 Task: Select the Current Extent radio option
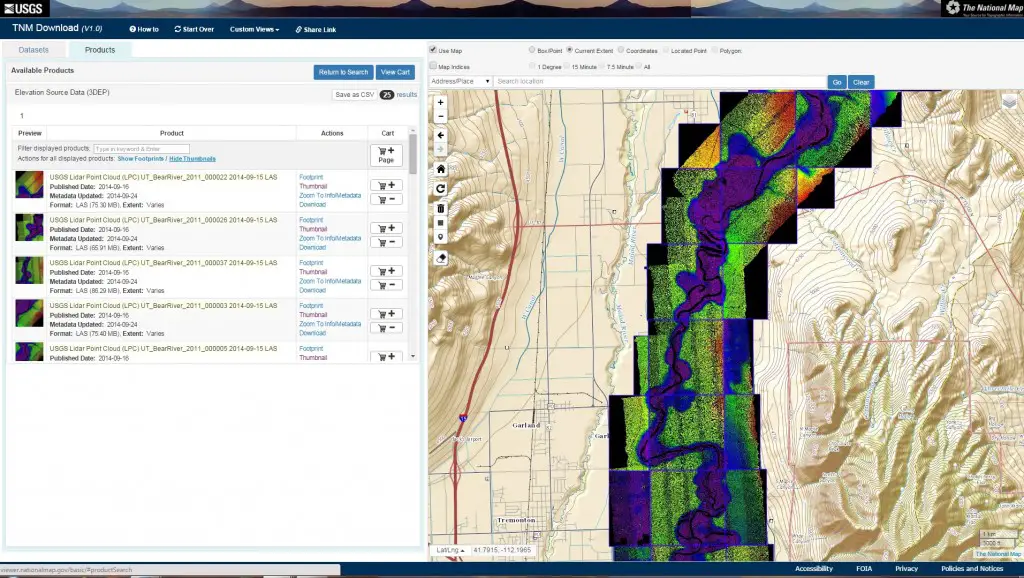[569, 50]
